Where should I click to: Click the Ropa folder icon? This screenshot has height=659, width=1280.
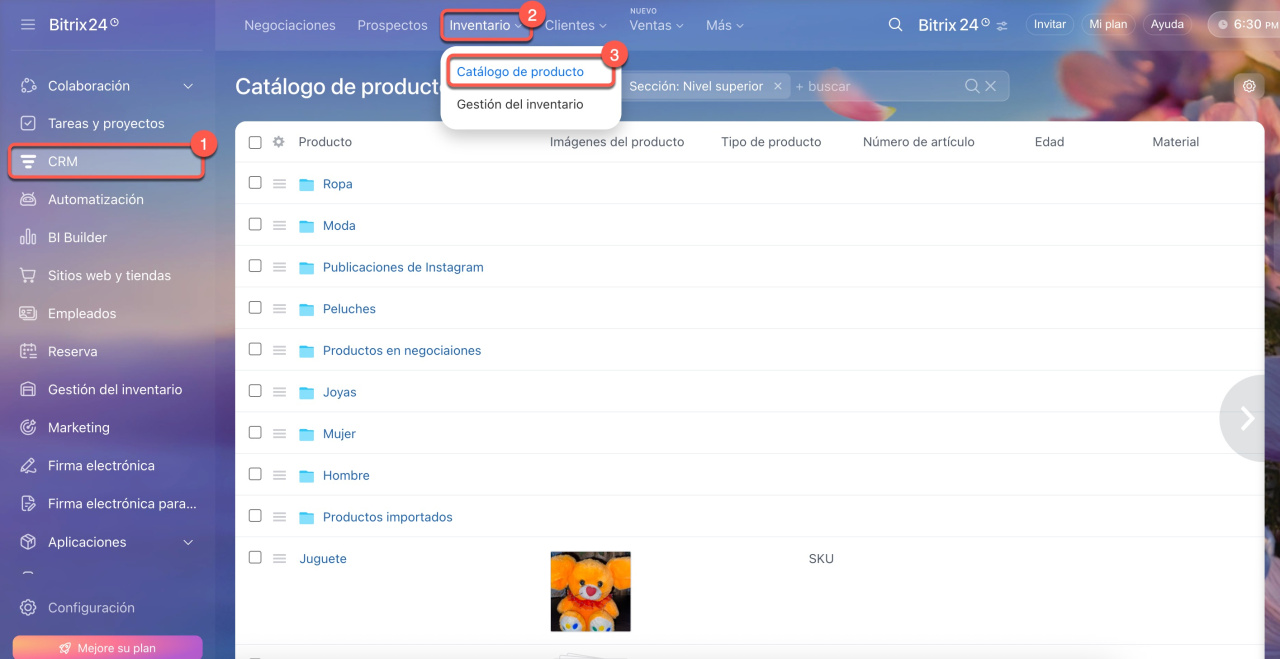(307, 184)
